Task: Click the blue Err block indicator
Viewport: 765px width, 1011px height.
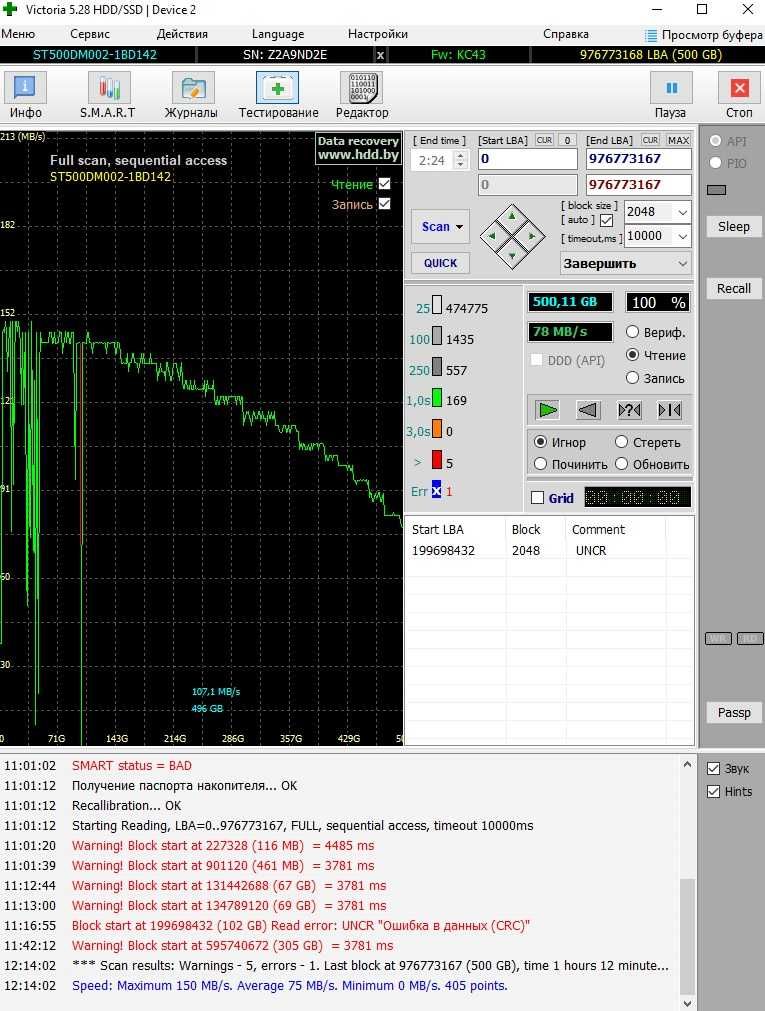Action: [x=437, y=491]
